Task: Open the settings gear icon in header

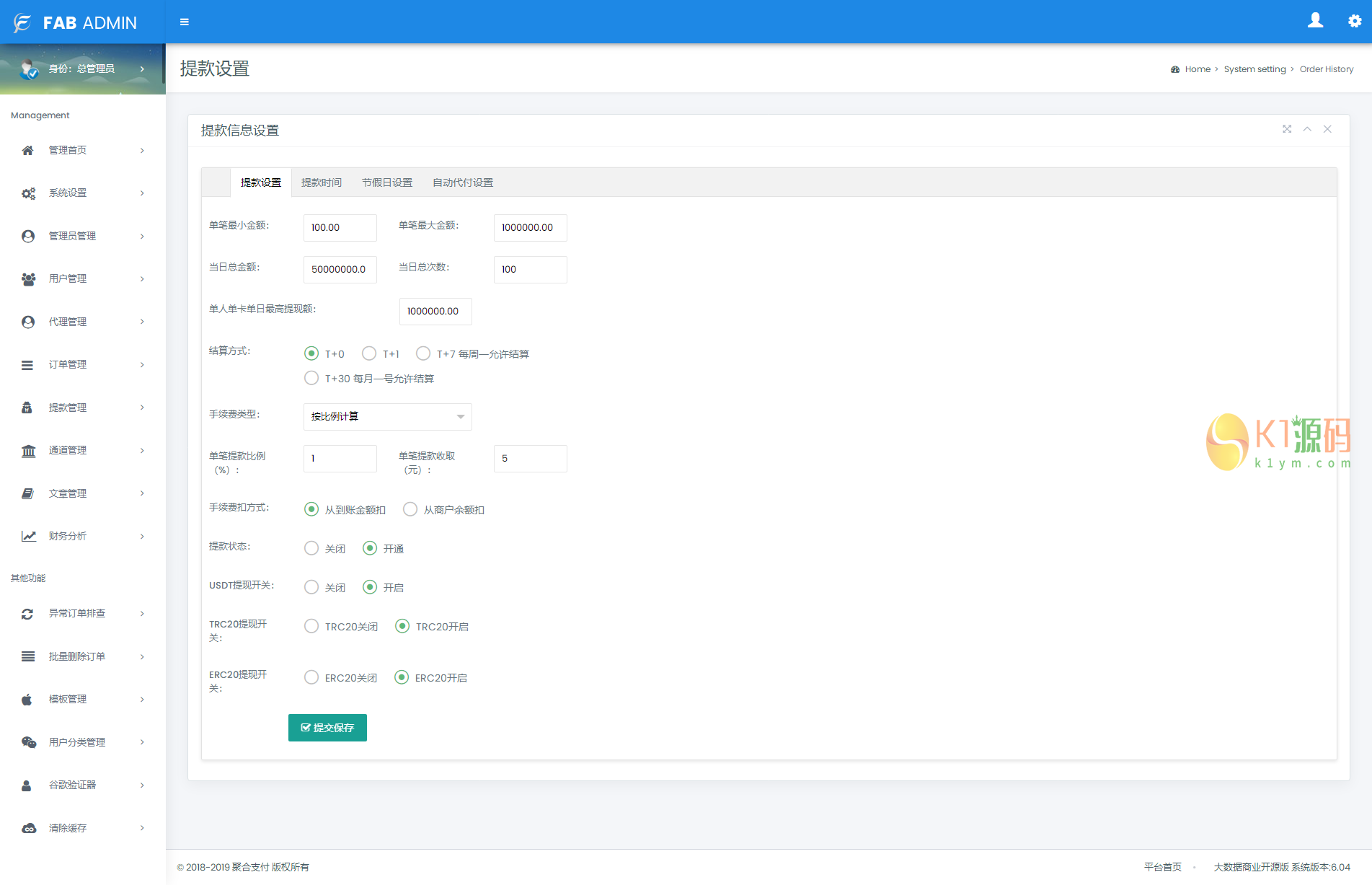Action: tap(1355, 22)
